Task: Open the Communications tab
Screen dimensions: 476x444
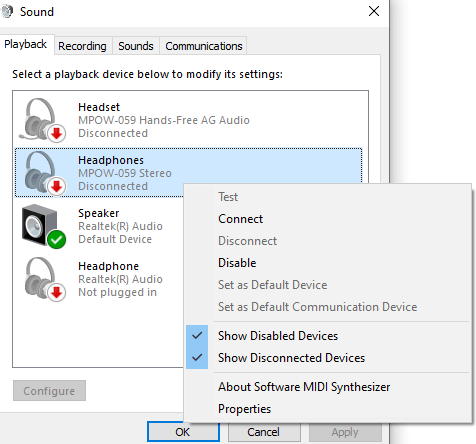Action: pos(204,46)
